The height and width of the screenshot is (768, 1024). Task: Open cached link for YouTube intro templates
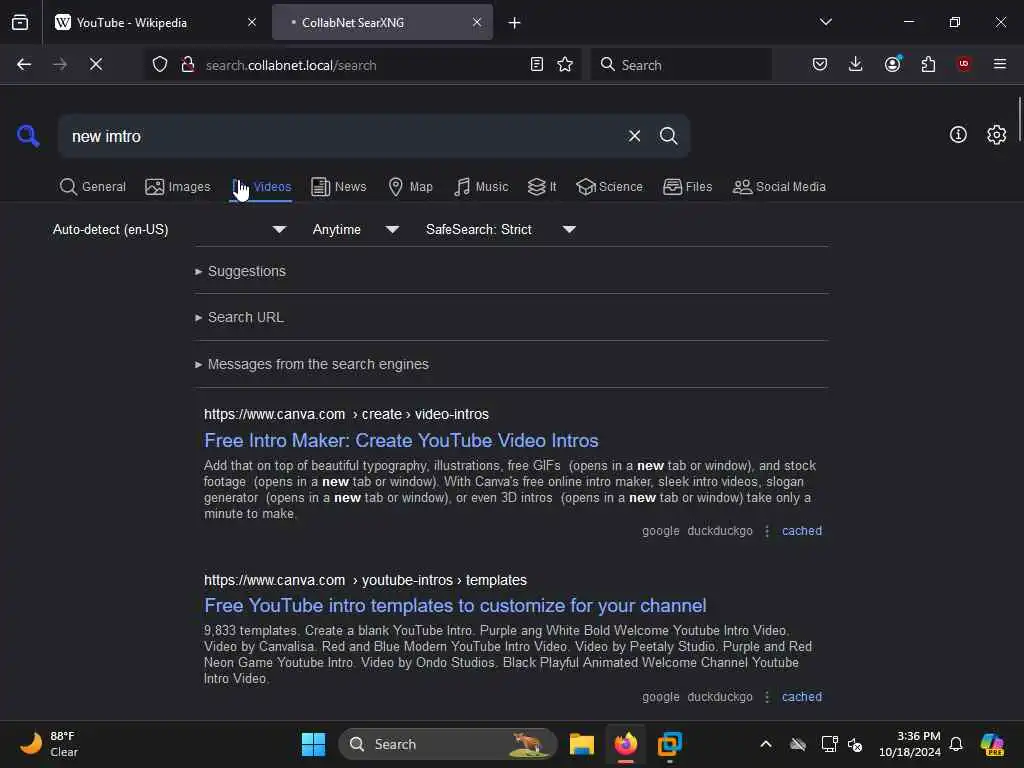coord(802,697)
